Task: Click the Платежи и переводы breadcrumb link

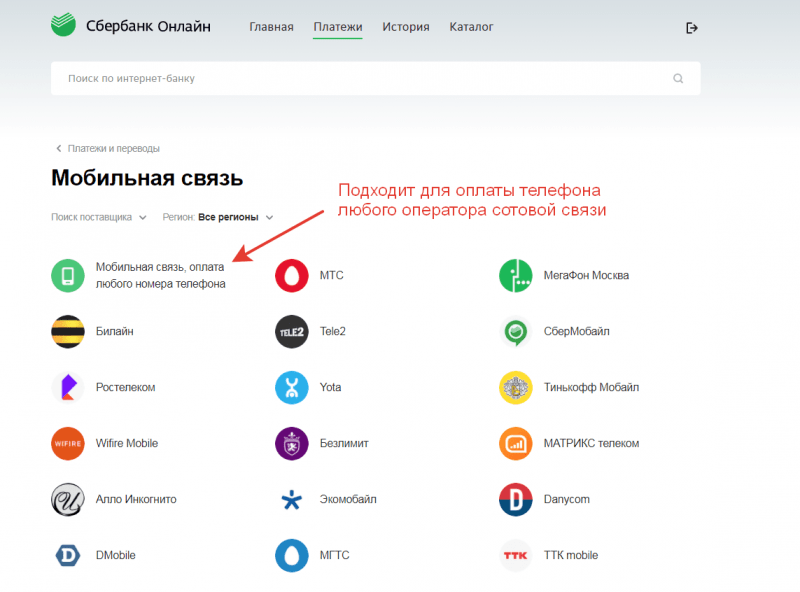Action: click(x=114, y=149)
